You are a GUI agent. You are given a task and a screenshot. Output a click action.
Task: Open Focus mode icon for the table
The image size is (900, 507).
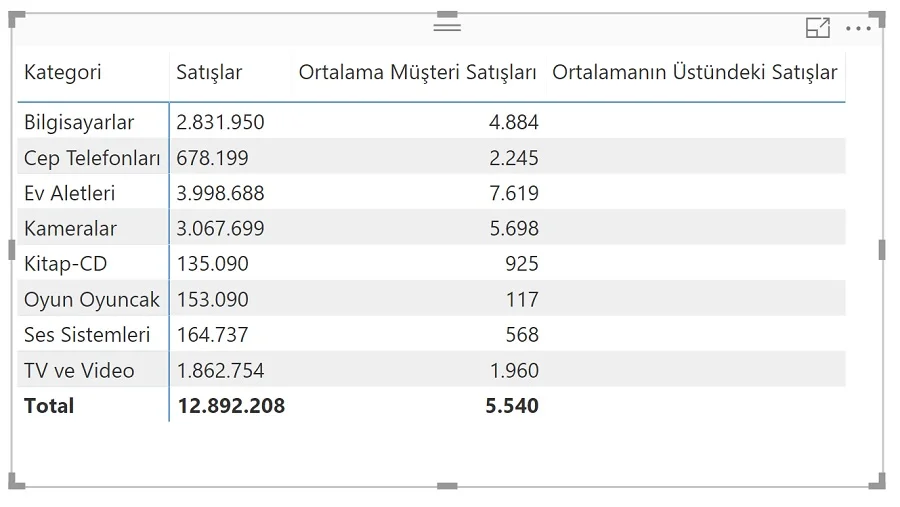point(818,28)
